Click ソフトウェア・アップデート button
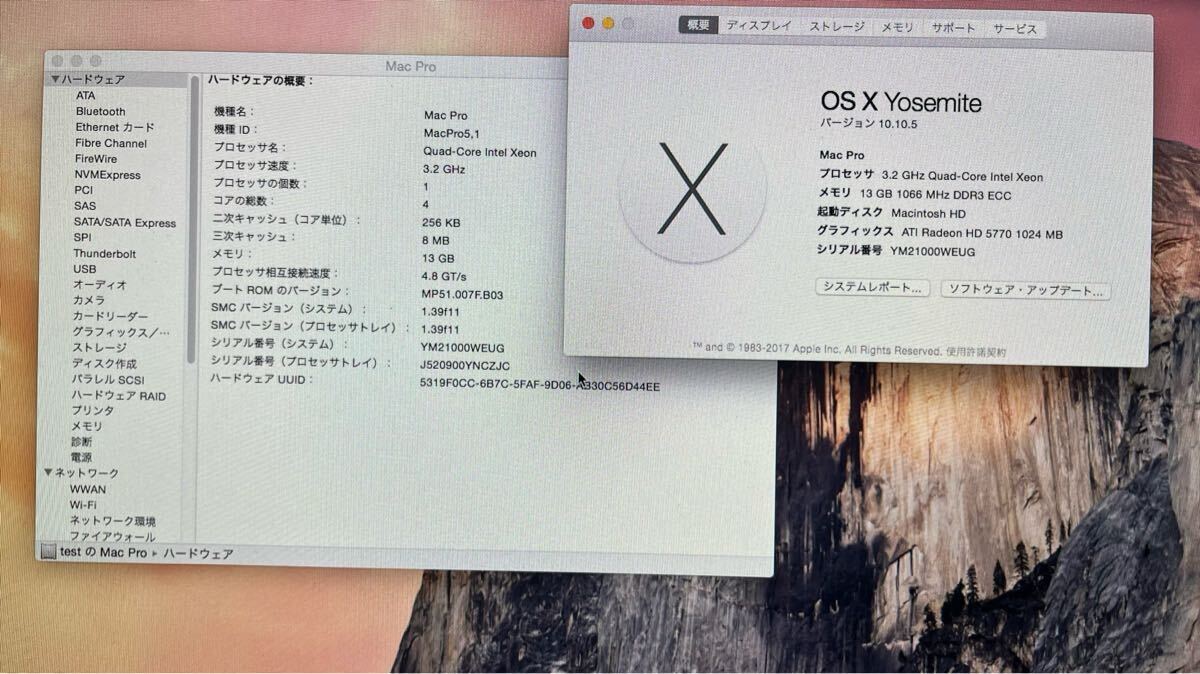Viewport: 1200px width, 674px height. click(x=1025, y=291)
